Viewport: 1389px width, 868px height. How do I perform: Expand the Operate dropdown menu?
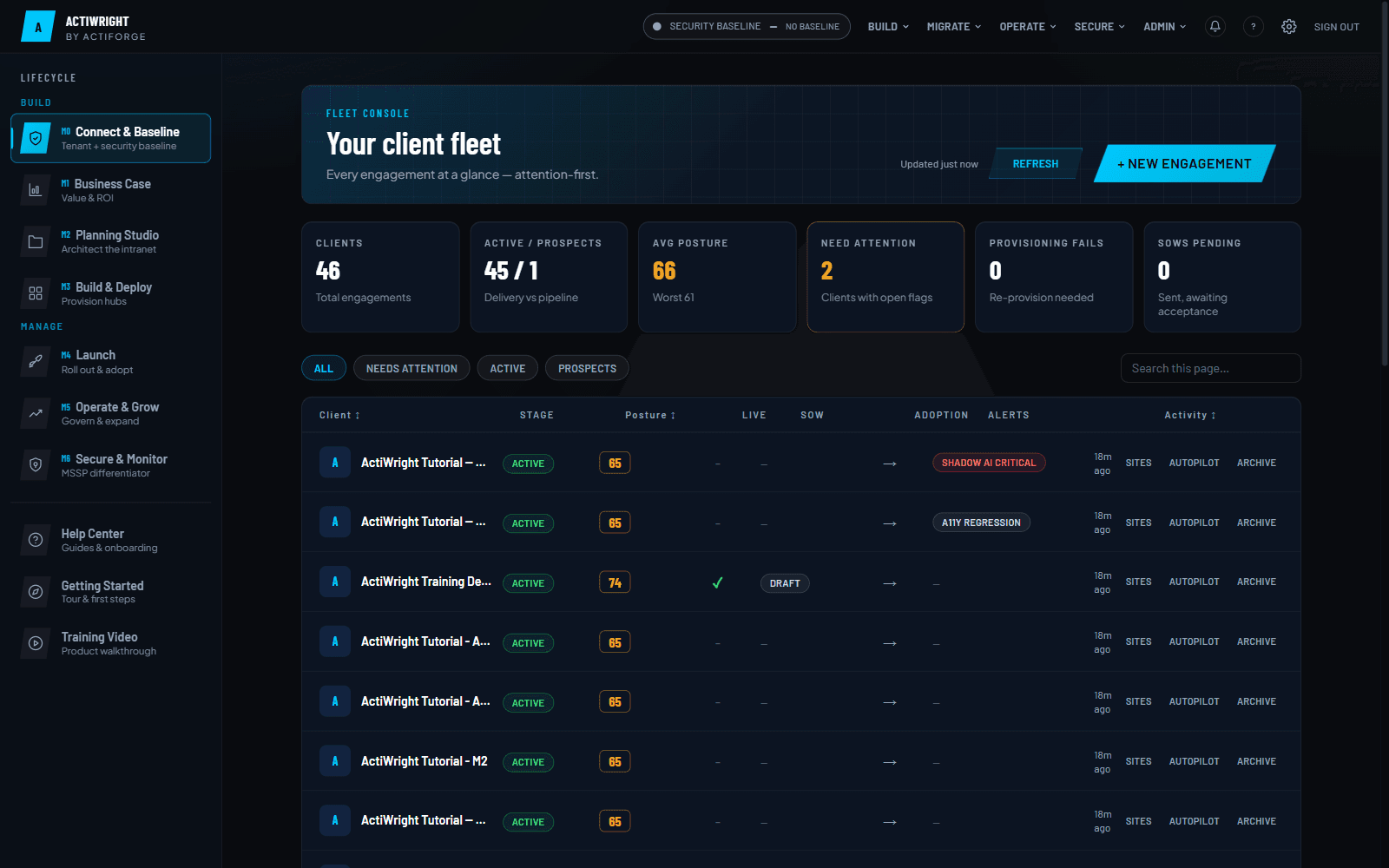[1028, 27]
